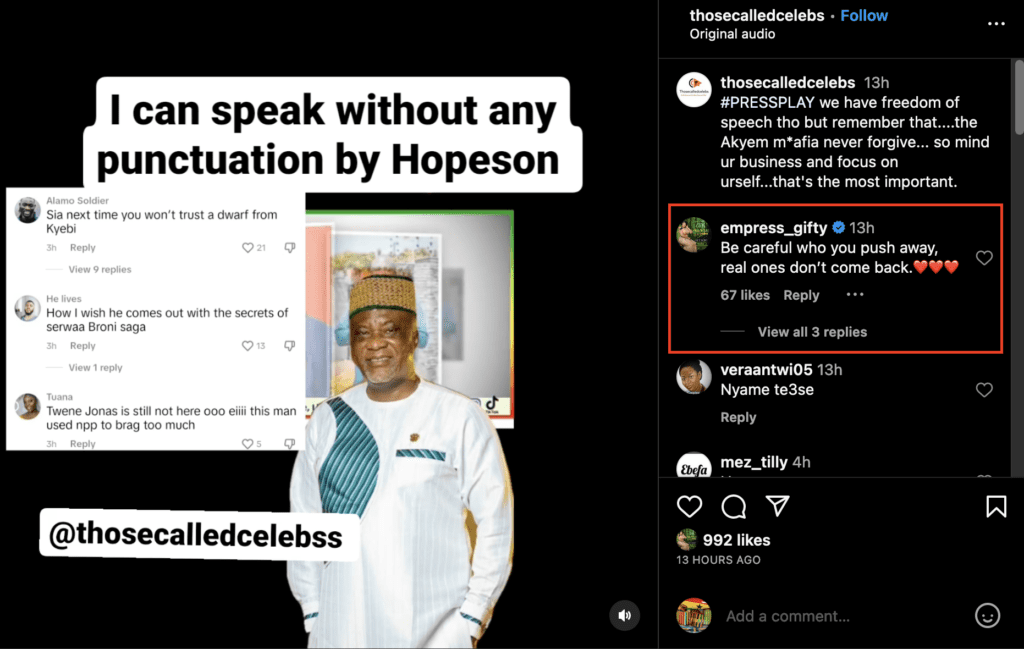Open the emoji picker smiley icon
The height and width of the screenshot is (649, 1024).
pyautogui.click(x=987, y=615)
